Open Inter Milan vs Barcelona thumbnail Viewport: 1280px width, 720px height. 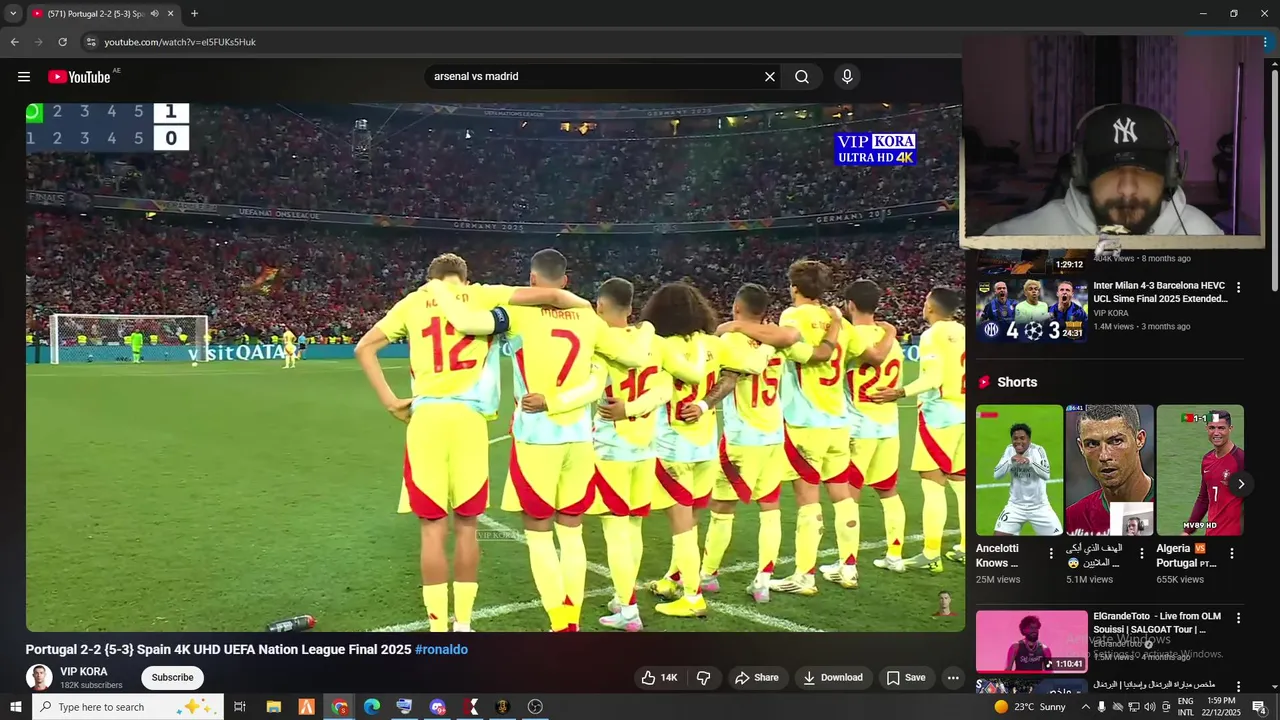(1031, 310)
